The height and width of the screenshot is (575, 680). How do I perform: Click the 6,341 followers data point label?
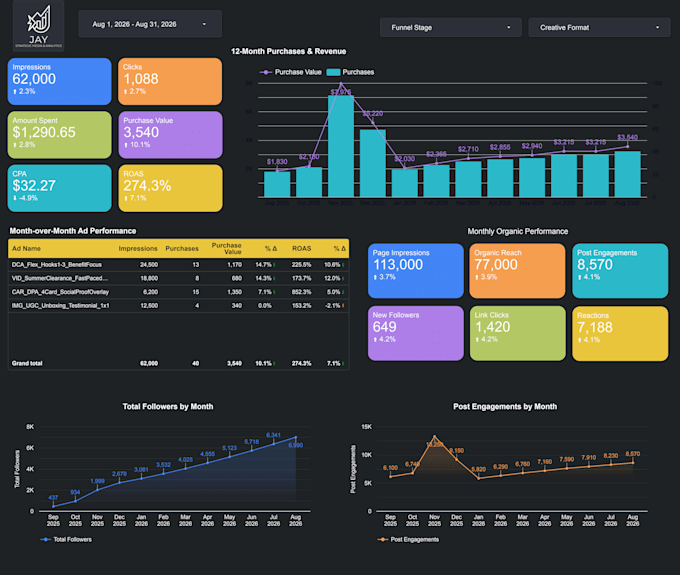point(273,435)
